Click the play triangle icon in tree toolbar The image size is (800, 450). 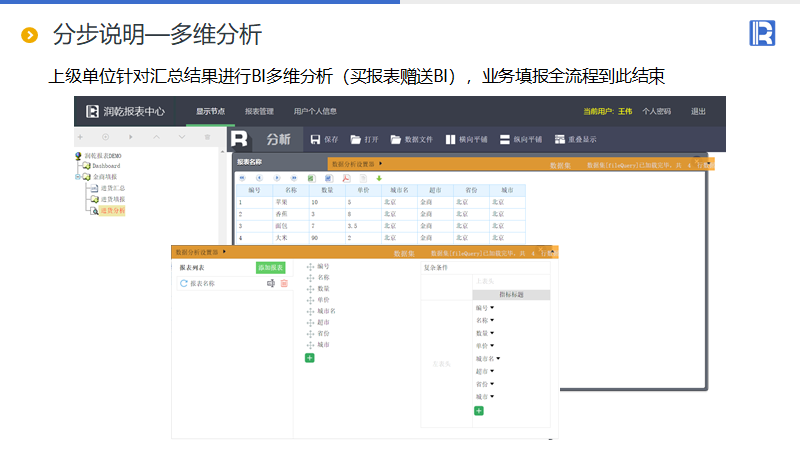(x=131, y=137)
